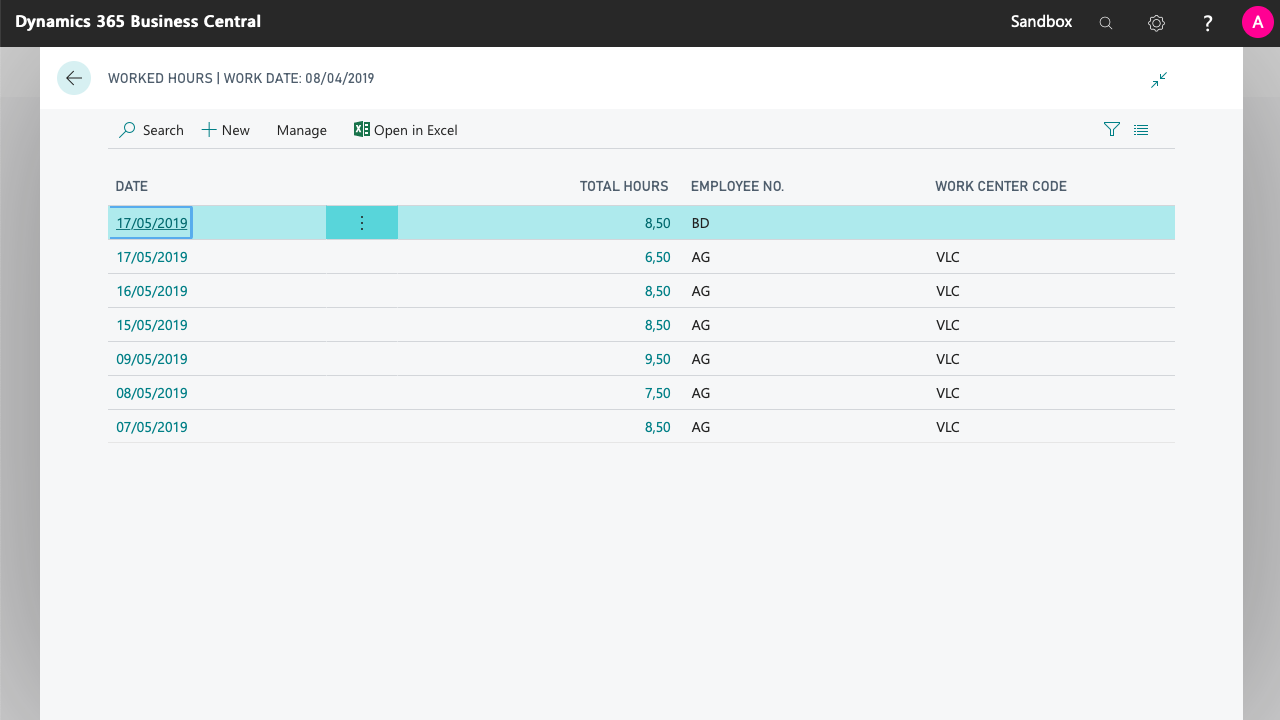Click the Dynamics 365 Business Central title
Screen dimensions: 1280x720
tap(138, 22)
